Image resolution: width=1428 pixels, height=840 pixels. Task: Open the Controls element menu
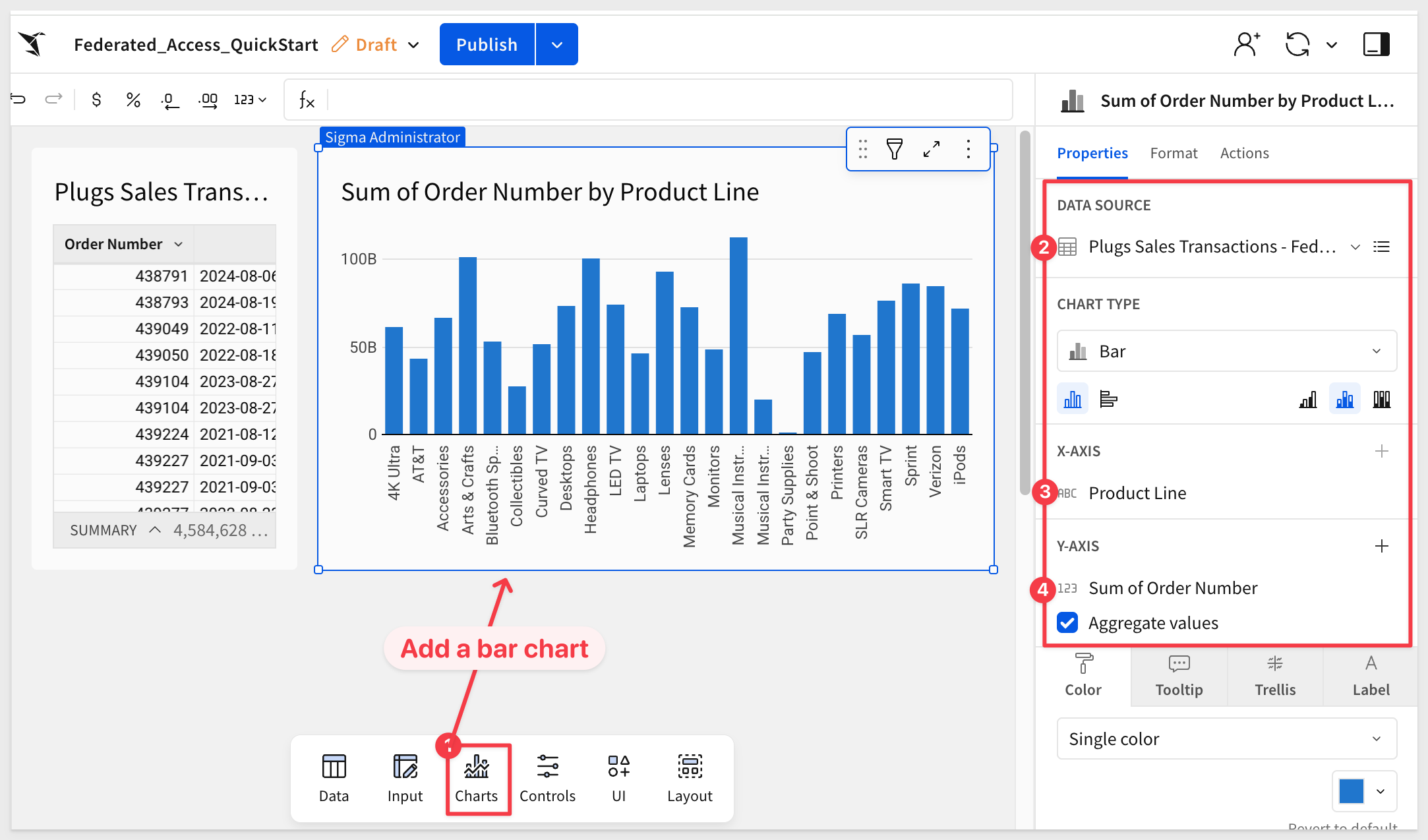click(x=547, y=779)
